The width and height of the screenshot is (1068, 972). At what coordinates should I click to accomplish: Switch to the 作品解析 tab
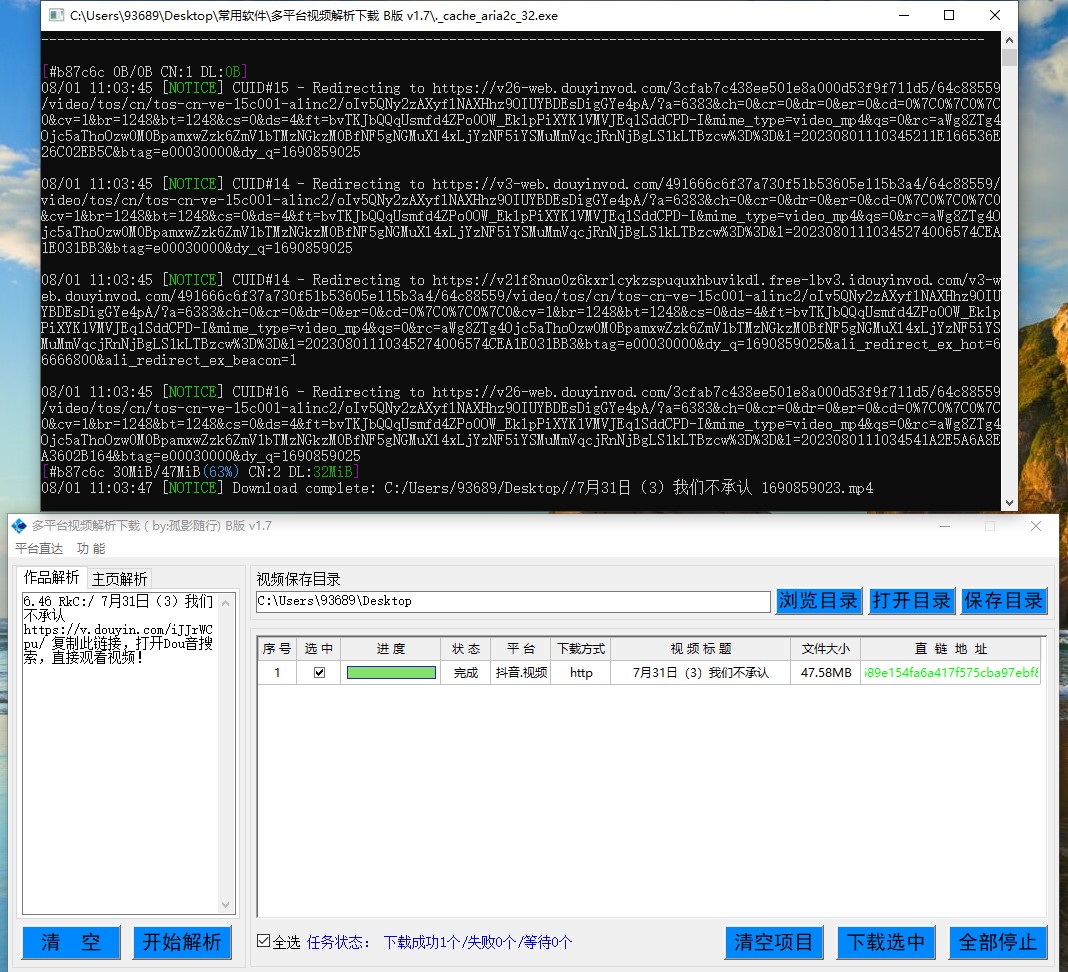pos(52,578)
